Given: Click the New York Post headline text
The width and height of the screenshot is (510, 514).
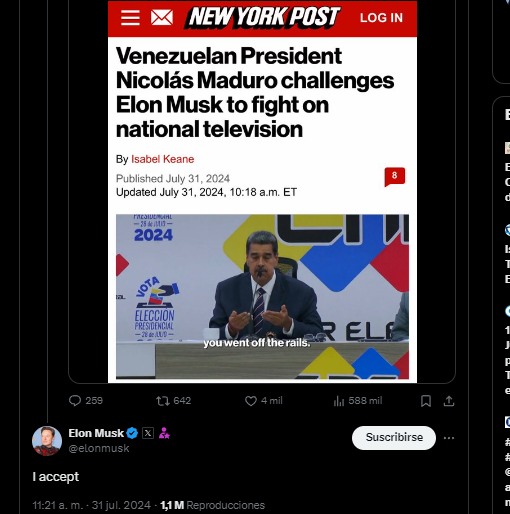Looking at the screenshot, I should click(x=255, y=92).
